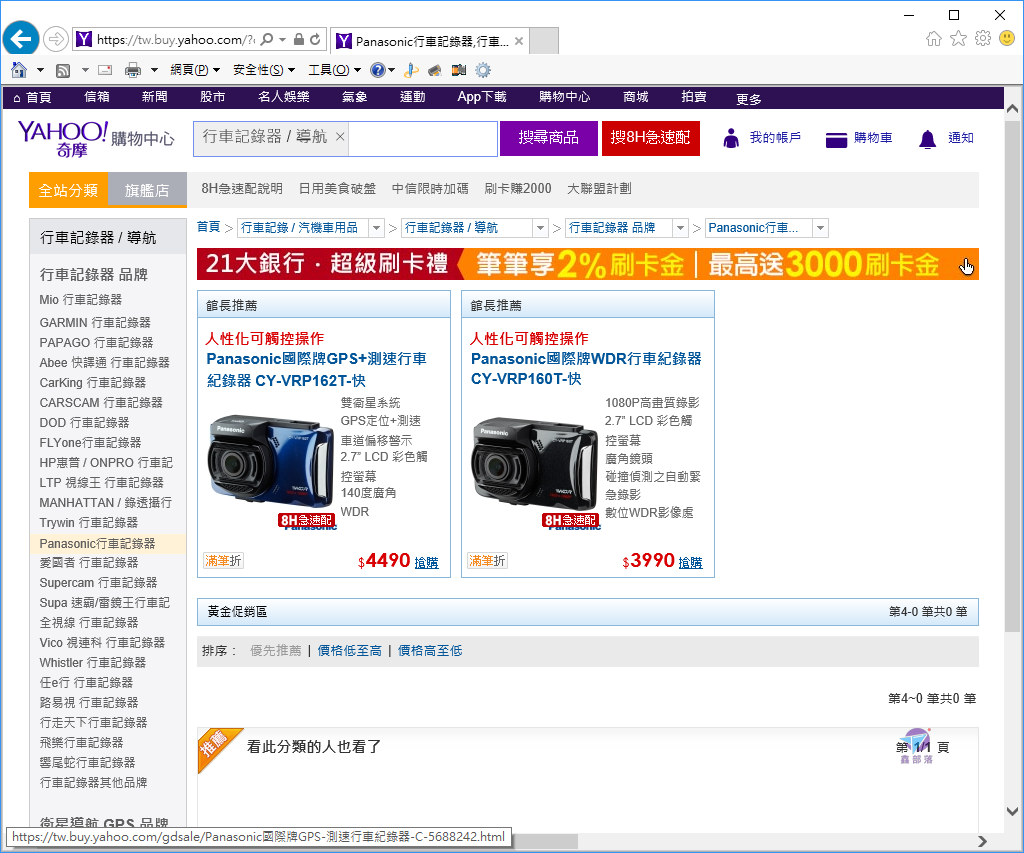Click the 搜8H急速配 button
This screenshot has height=853, width=1024.
650,138
